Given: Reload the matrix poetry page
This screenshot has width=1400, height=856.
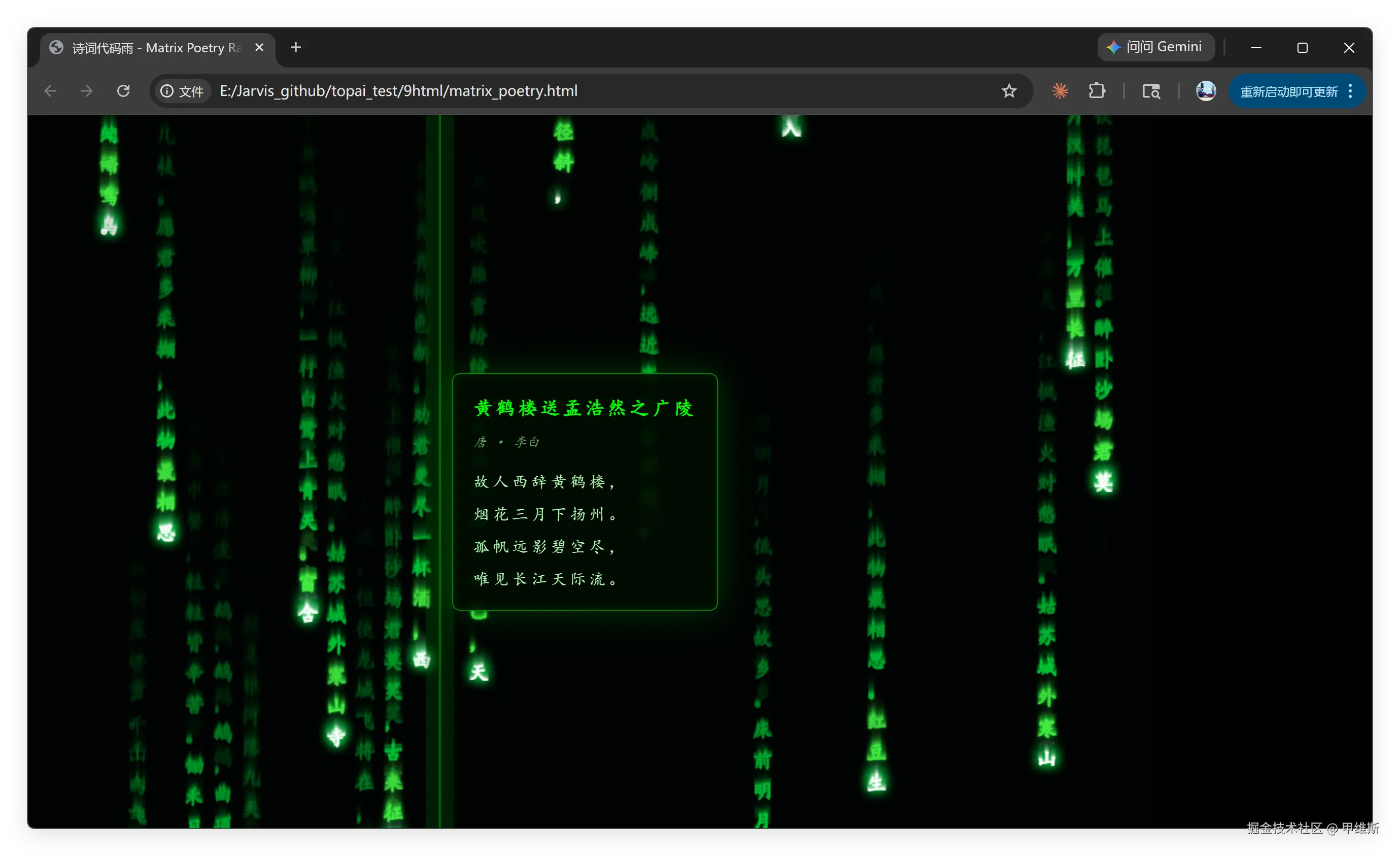Looking at the screenshot, I should pos(123,91).
